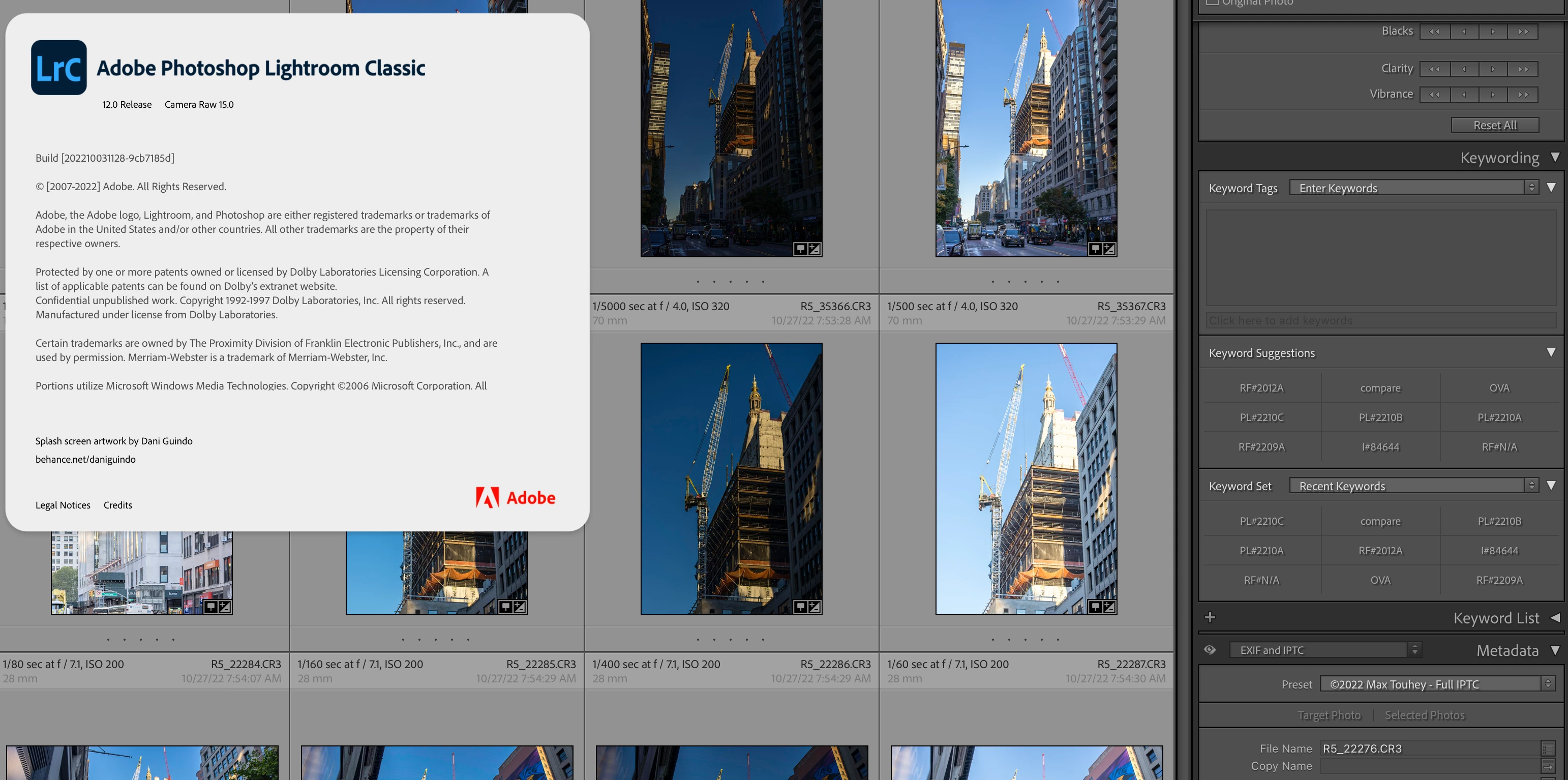The image size is (1568, 780).
Task: Toggle the Original Photo checkbox
Action: 1213,2
